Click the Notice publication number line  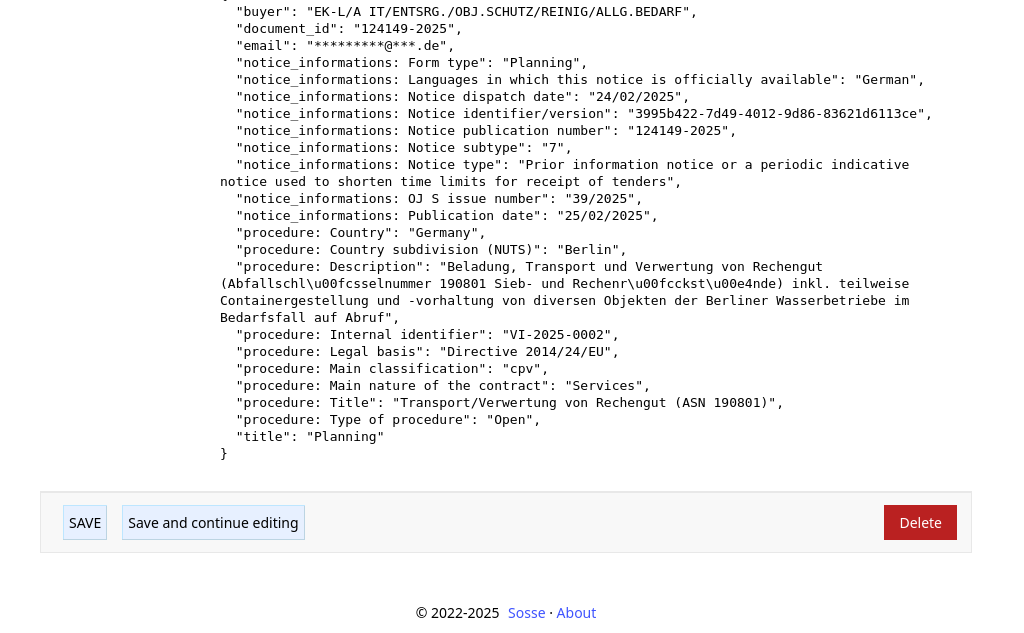tap(487, 131)
